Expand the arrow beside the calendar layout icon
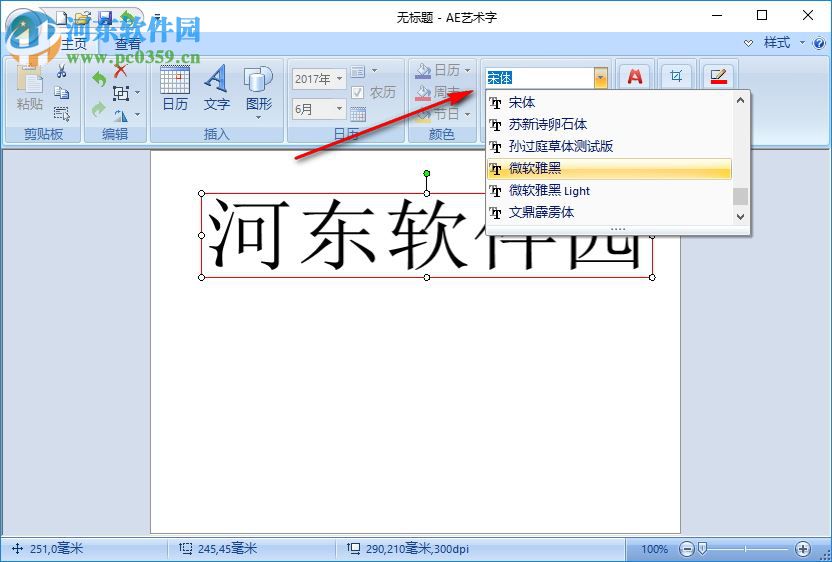The image size is (832, 562). [x=375, y=71]
